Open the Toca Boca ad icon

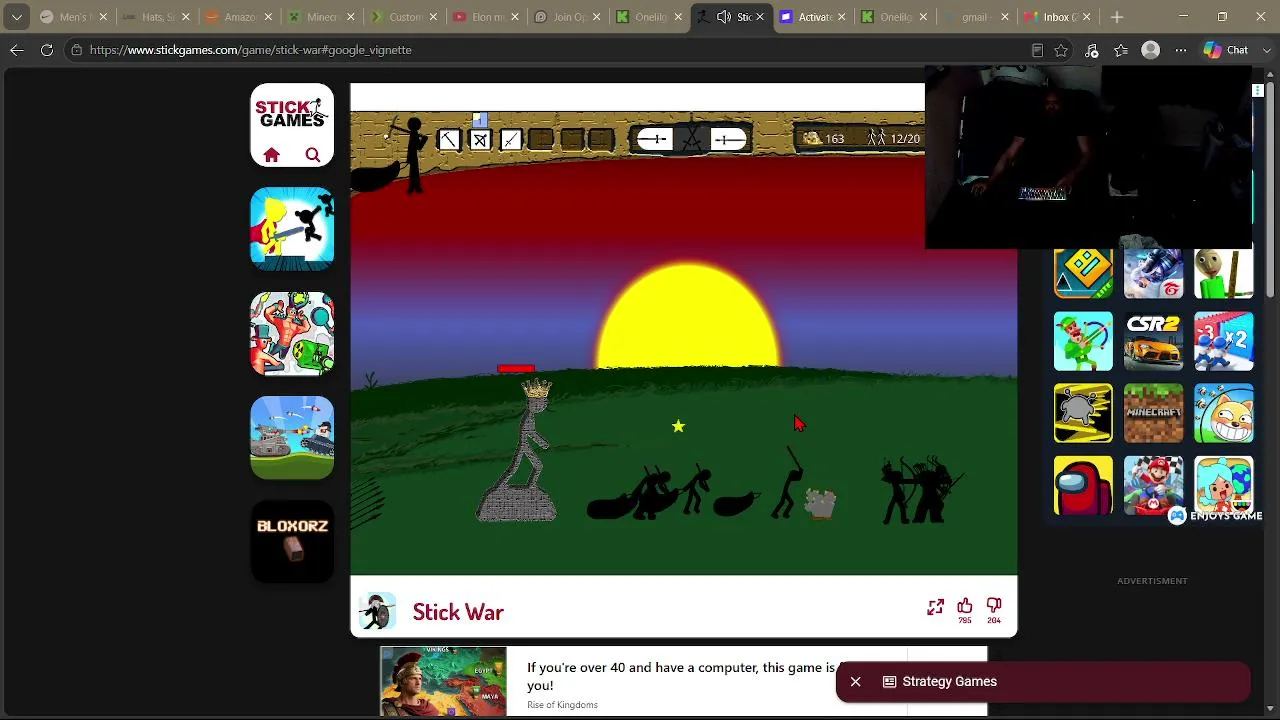1224,486
